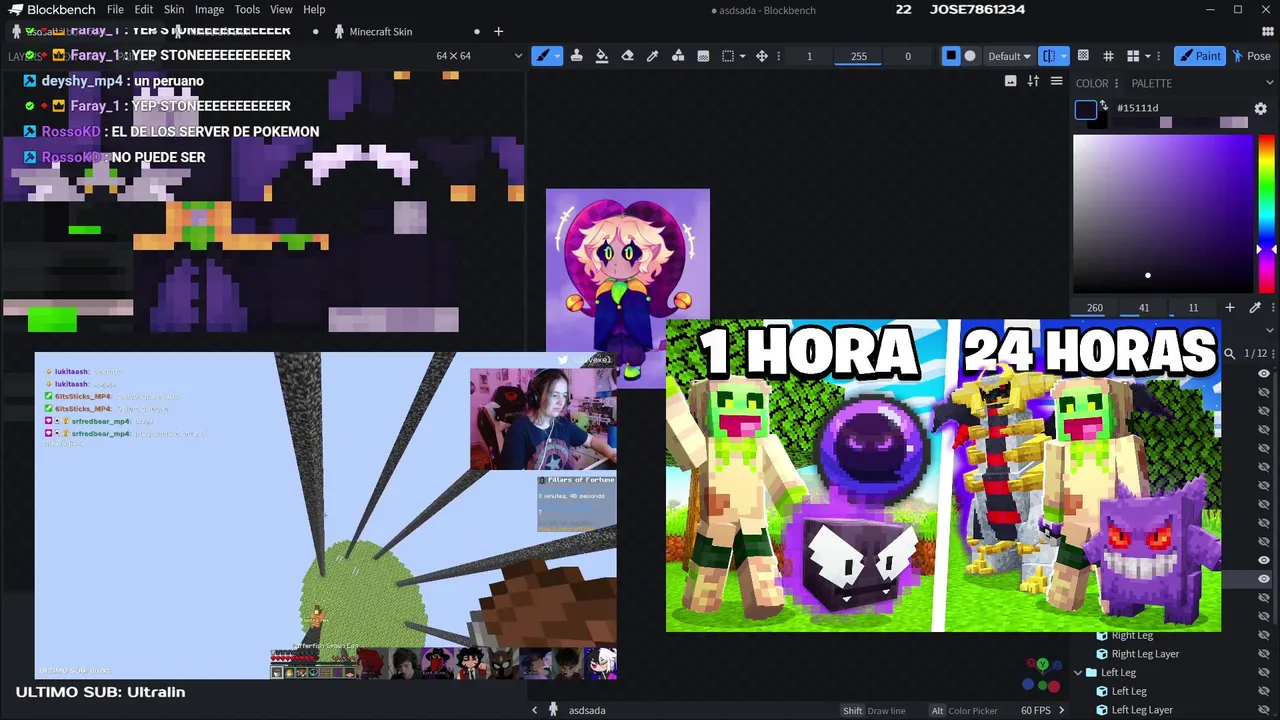Collapse the outliner panel chevron above search
Image resolution: width=1280 pixels, height=720 pixels.
pos(1270,330)
